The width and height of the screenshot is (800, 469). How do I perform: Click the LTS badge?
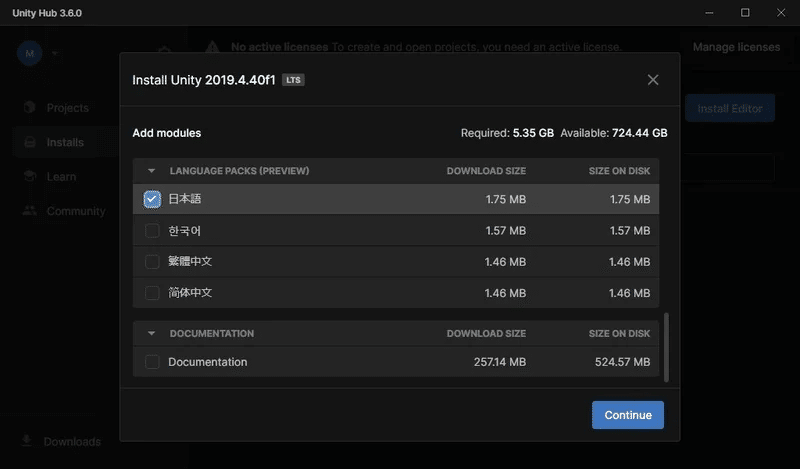pyautogui.click(x=293, y=80)
